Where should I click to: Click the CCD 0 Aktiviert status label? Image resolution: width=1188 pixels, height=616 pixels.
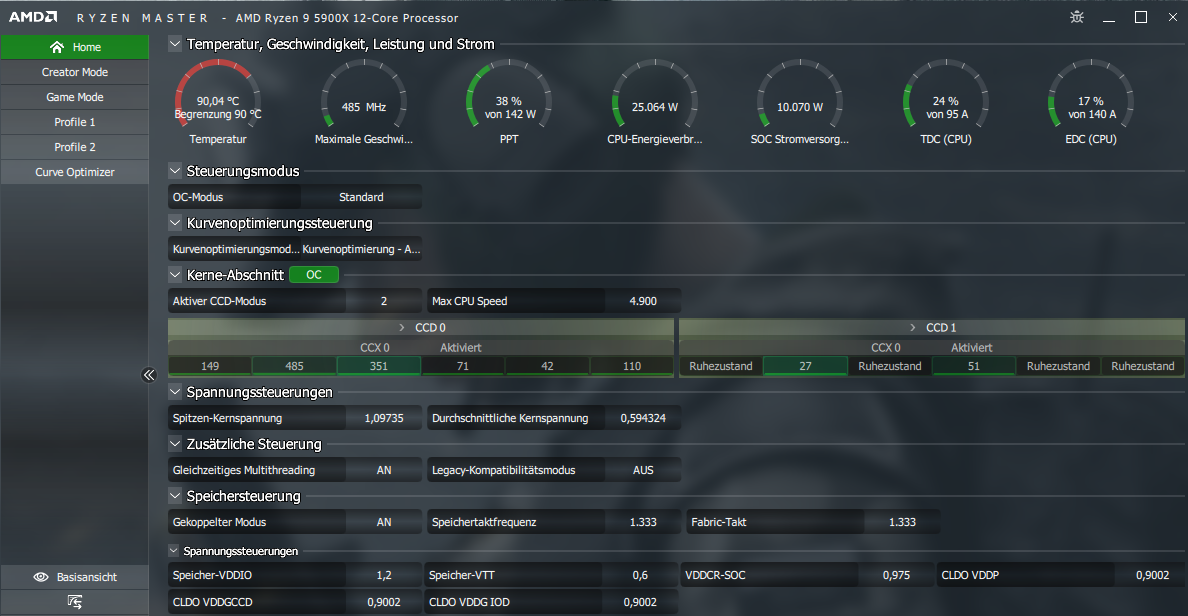coord(461,348)
